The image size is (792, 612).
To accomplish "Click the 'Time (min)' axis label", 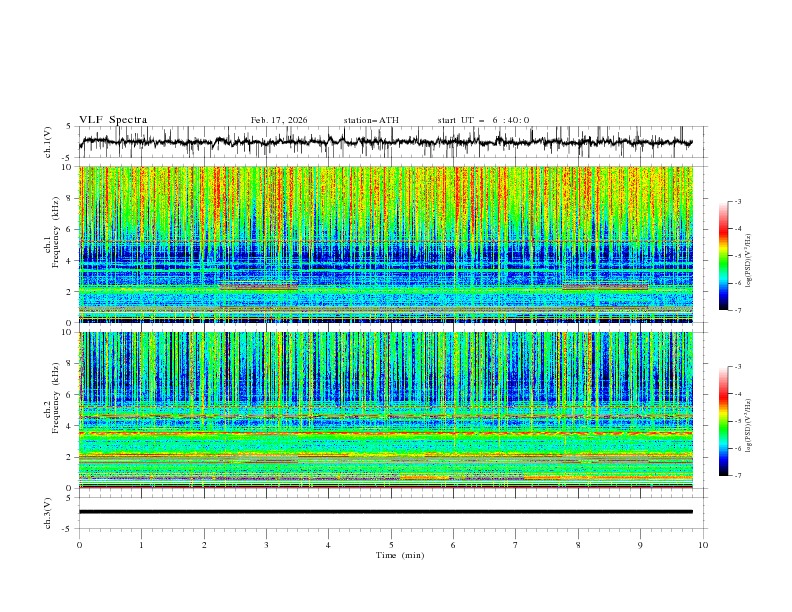I will [x=400, y=555].
